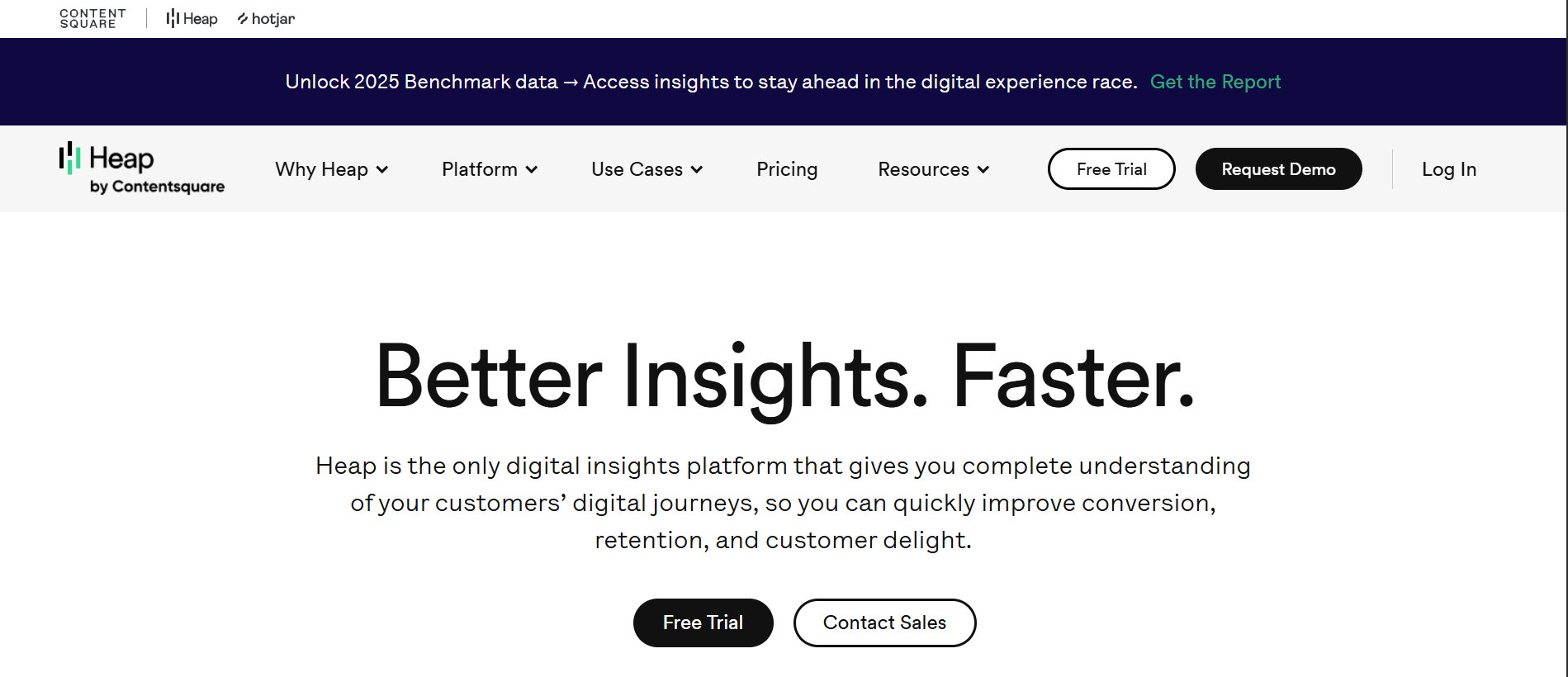
Task: Click the black Free Trial button under the headline
Action: [x=703, y=623]
